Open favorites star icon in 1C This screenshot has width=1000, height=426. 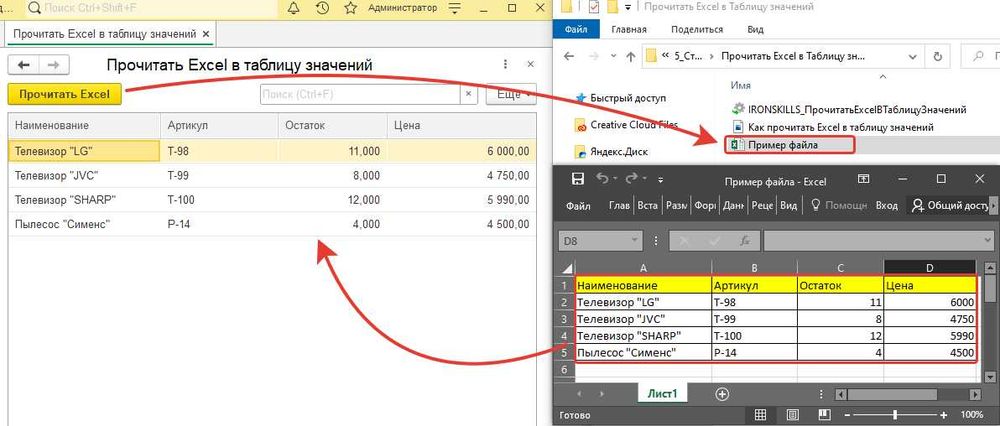pos(350,8)
